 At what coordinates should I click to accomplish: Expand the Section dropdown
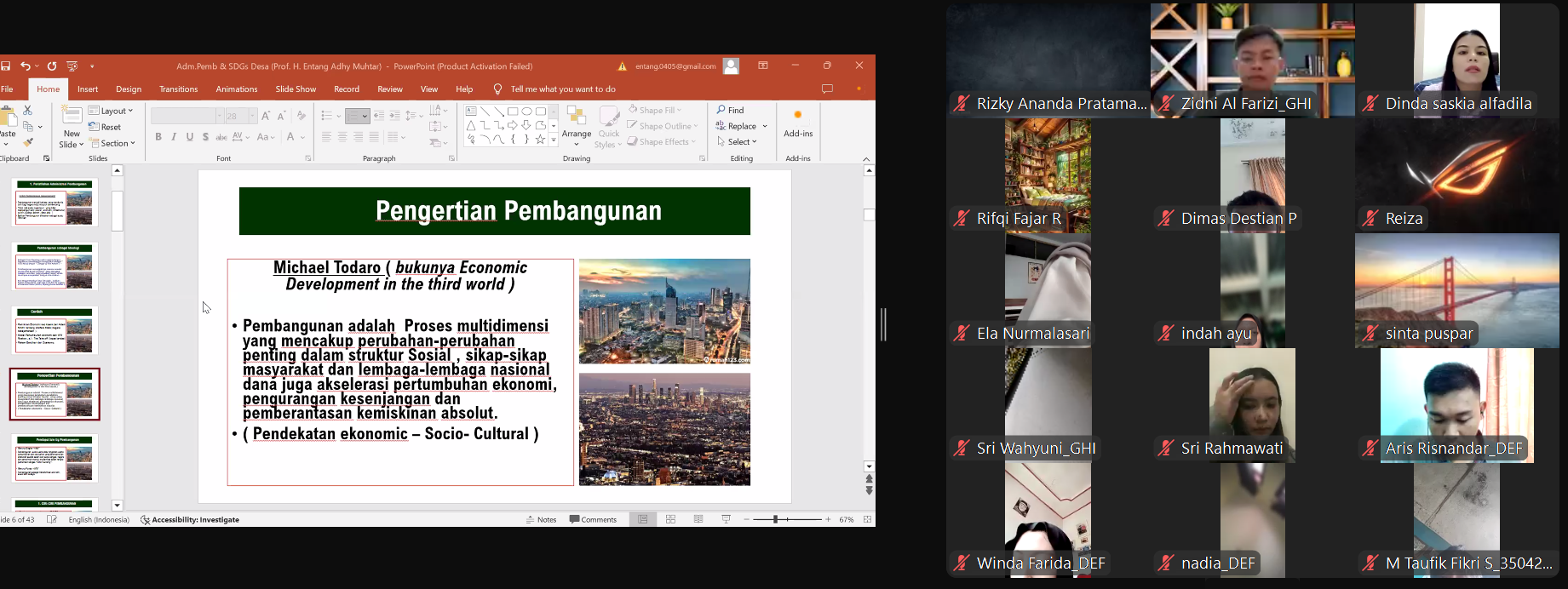pyautogui.click(x=112, y=143)
